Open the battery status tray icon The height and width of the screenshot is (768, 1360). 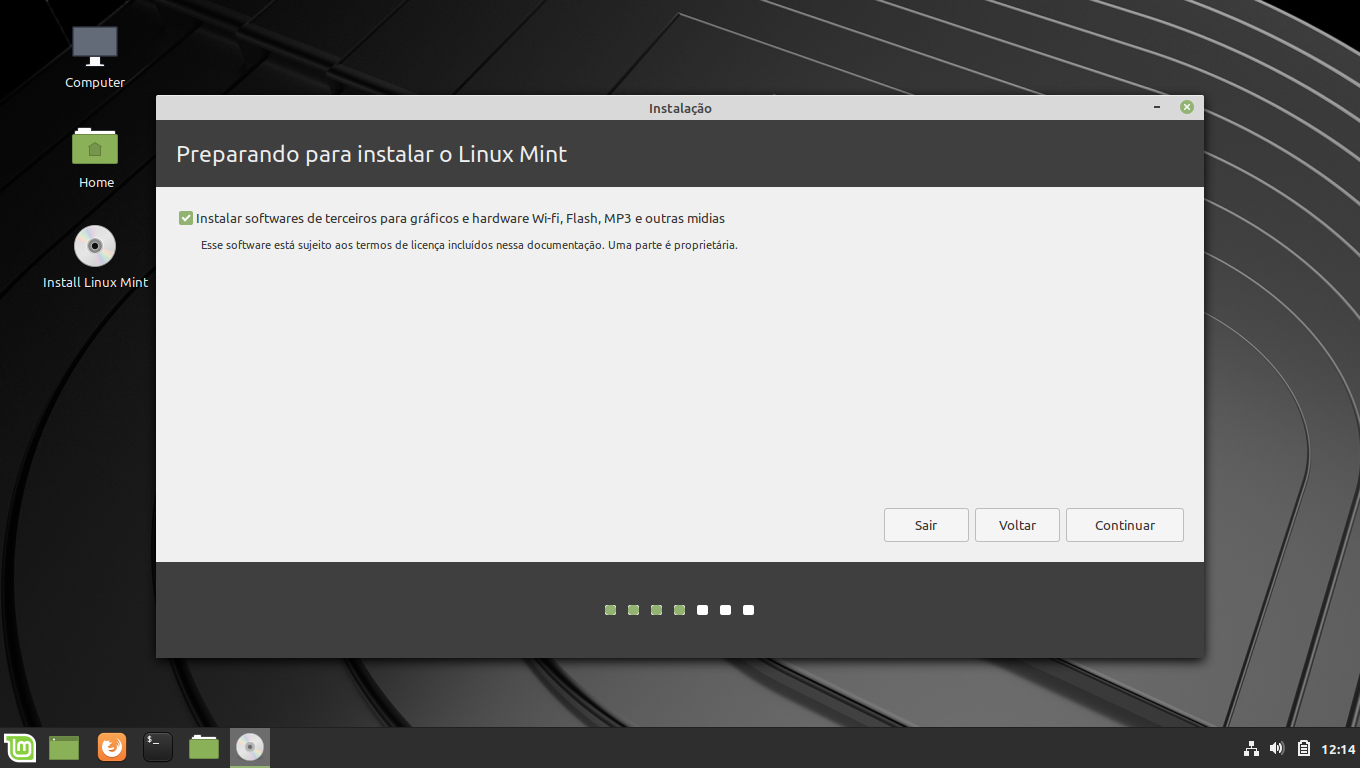pyautogui.click(x=1304, y=748)
